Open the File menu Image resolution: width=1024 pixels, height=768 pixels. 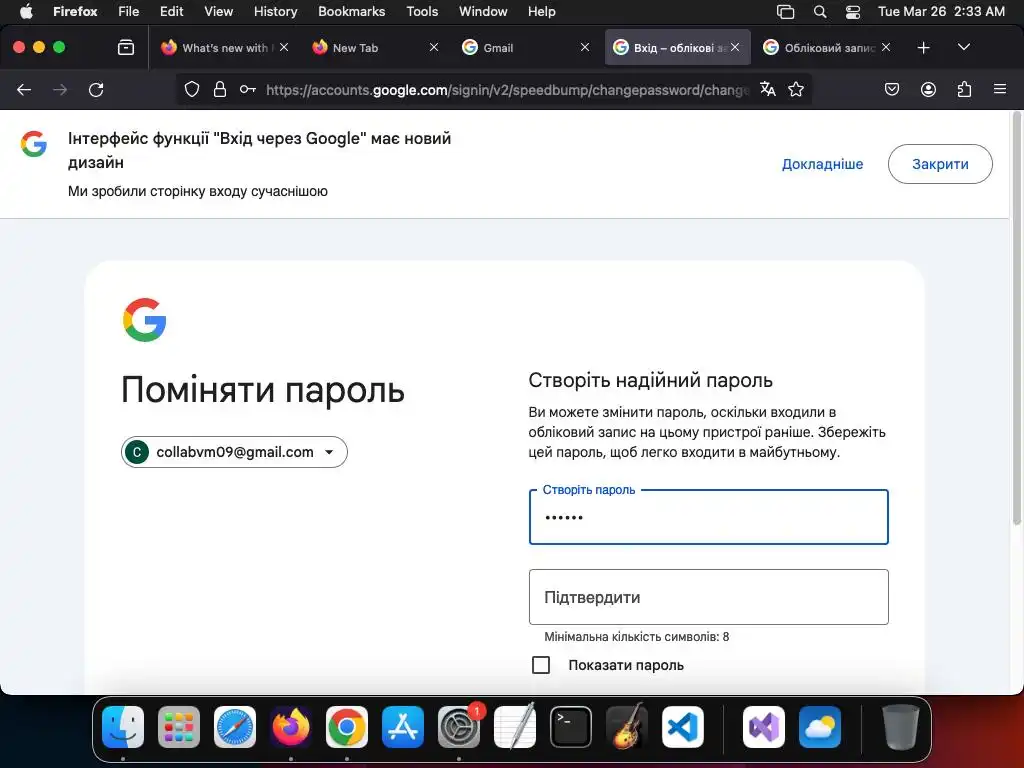click(x=128, y=11)
